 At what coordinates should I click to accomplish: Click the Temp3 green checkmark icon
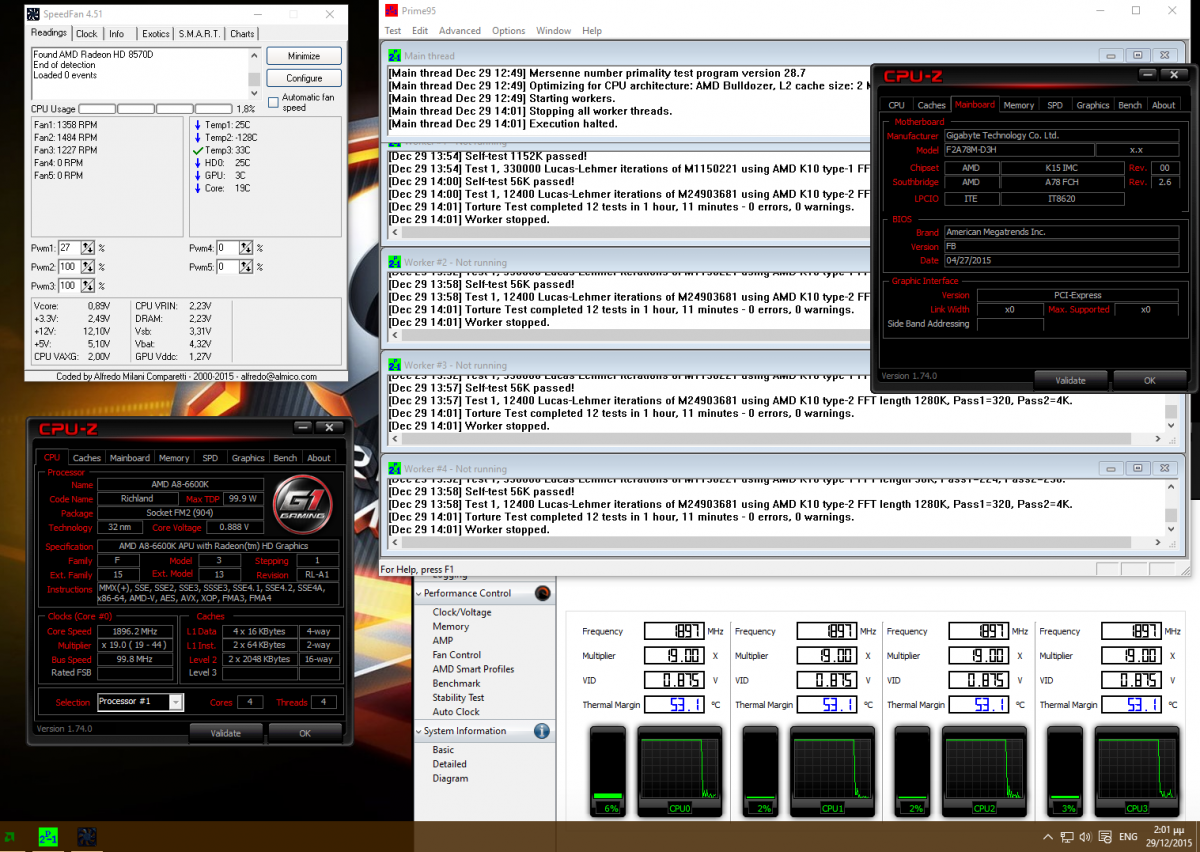coord(198,150)
